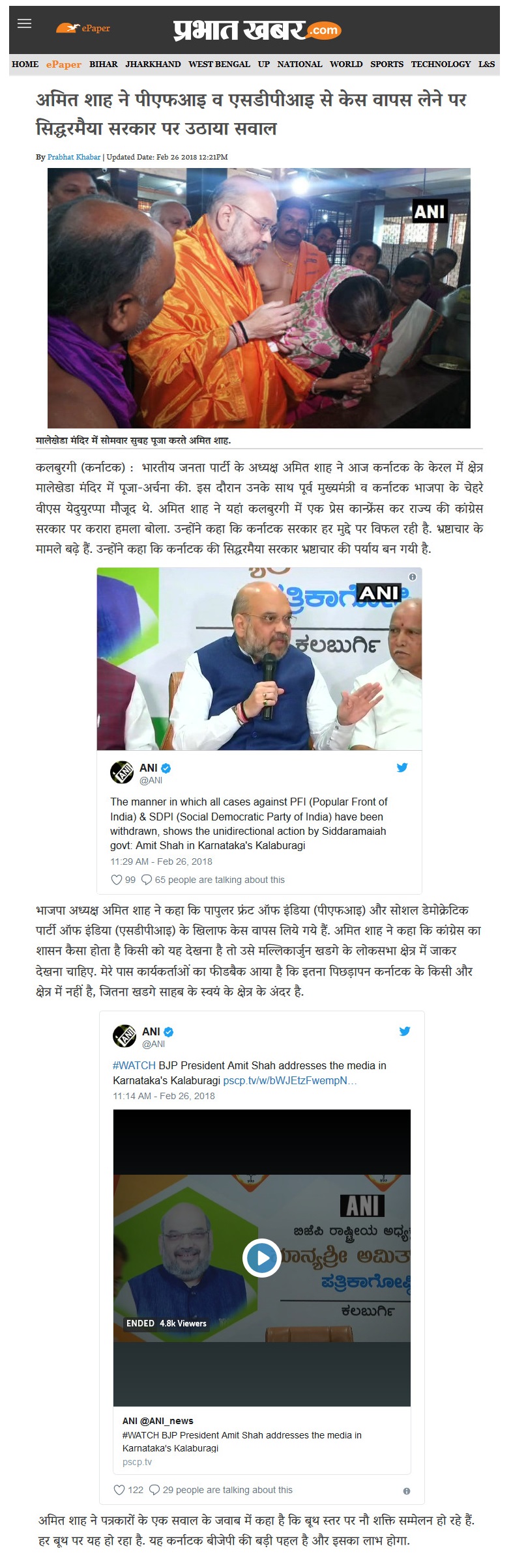Click the #WATCH hashtag link

pos(134,1065)
